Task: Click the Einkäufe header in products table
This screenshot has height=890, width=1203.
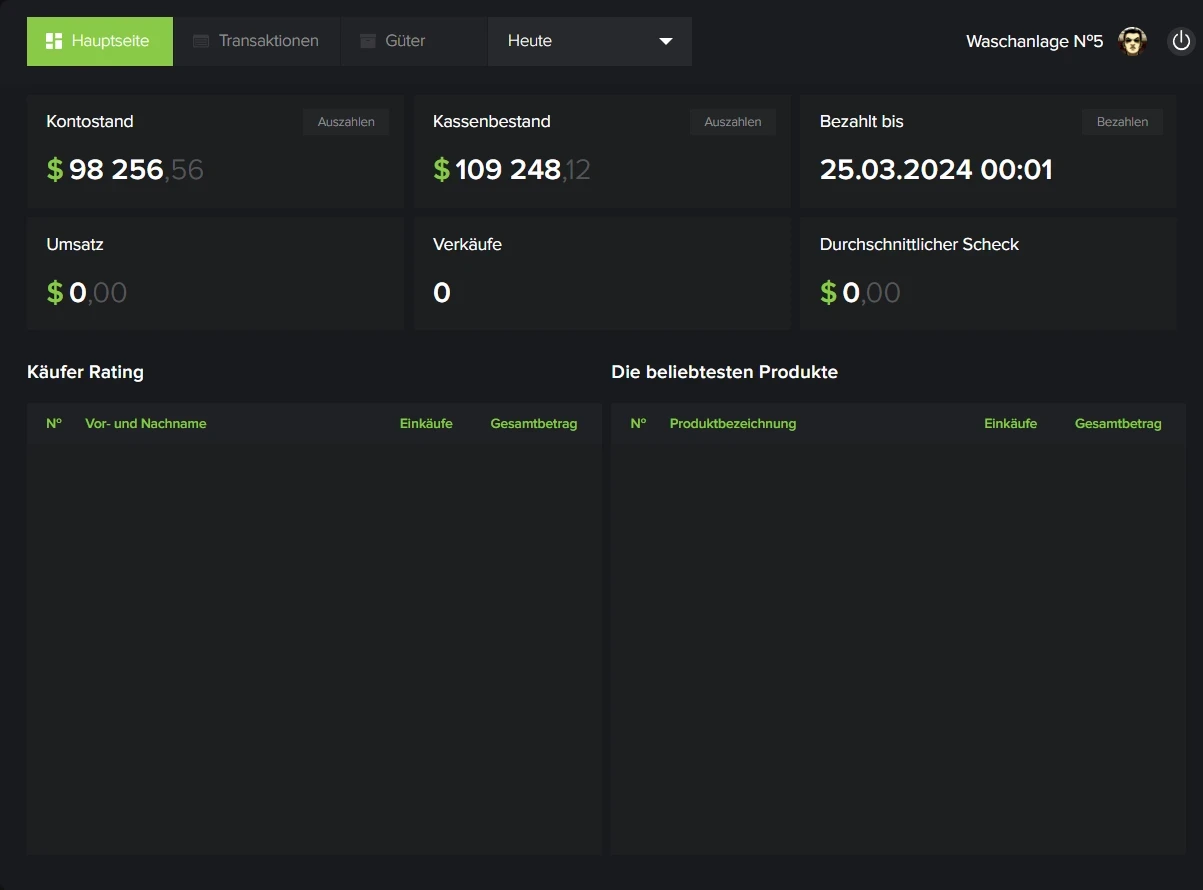Action: coord(1010,424)
